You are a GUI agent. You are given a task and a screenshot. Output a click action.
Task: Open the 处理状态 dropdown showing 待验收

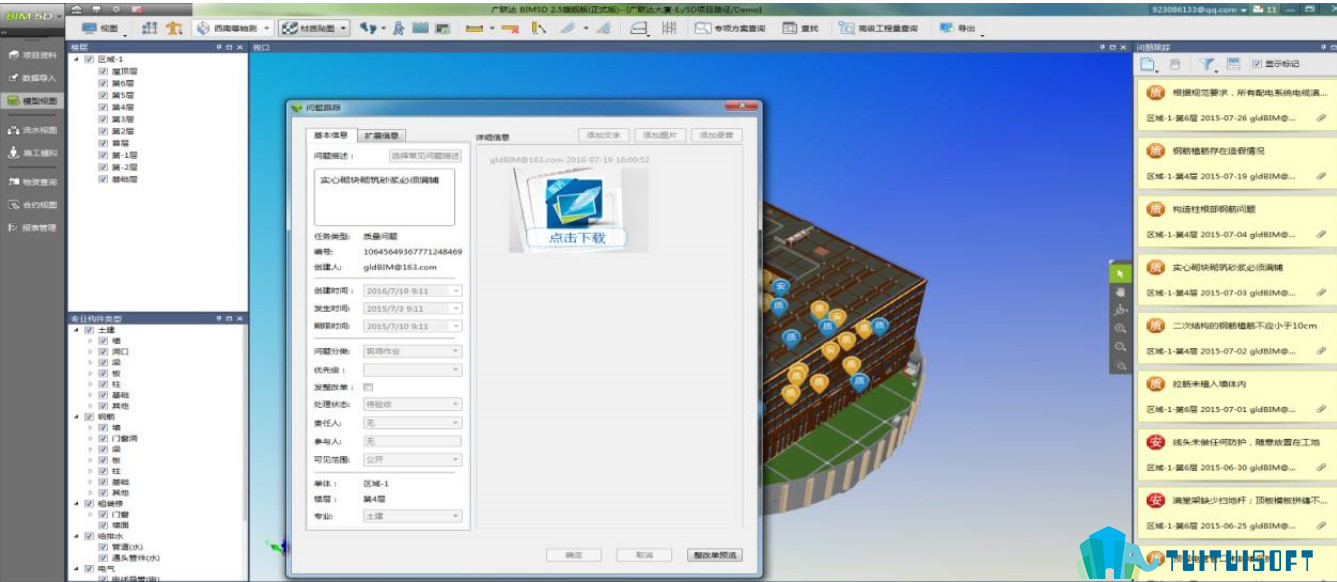(412, 405)
